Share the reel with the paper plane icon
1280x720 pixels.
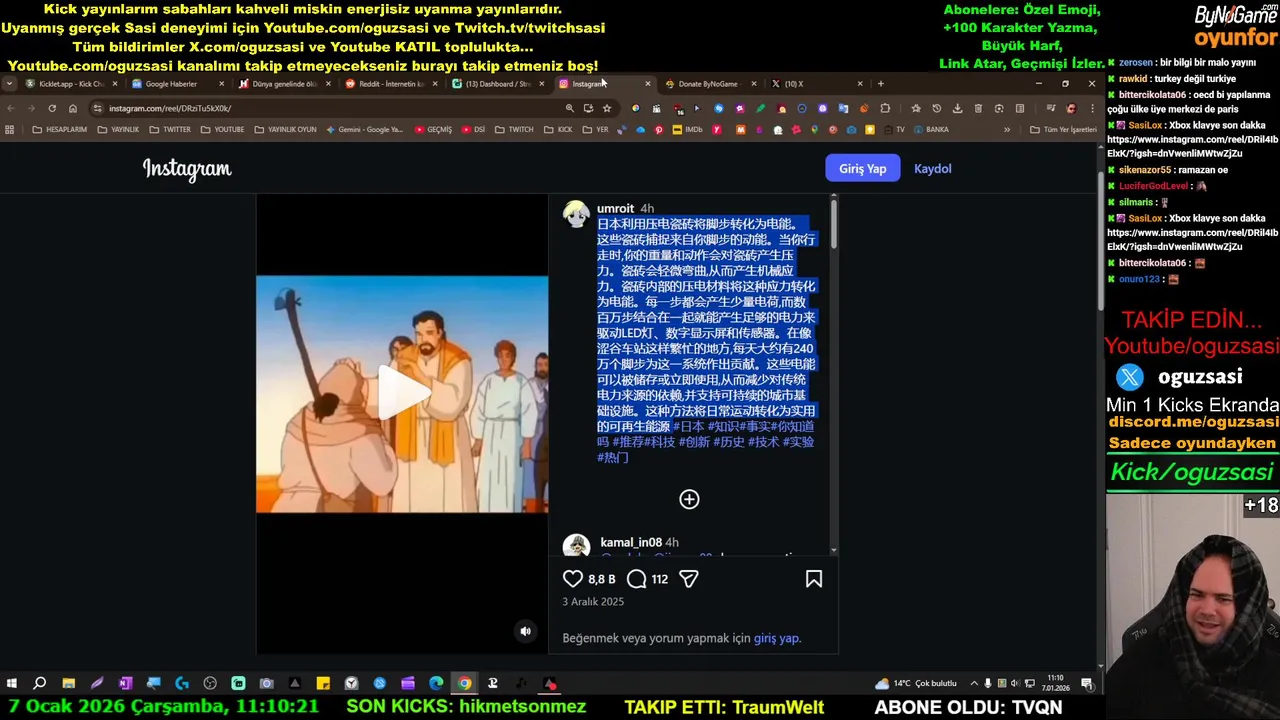point(689,579)
